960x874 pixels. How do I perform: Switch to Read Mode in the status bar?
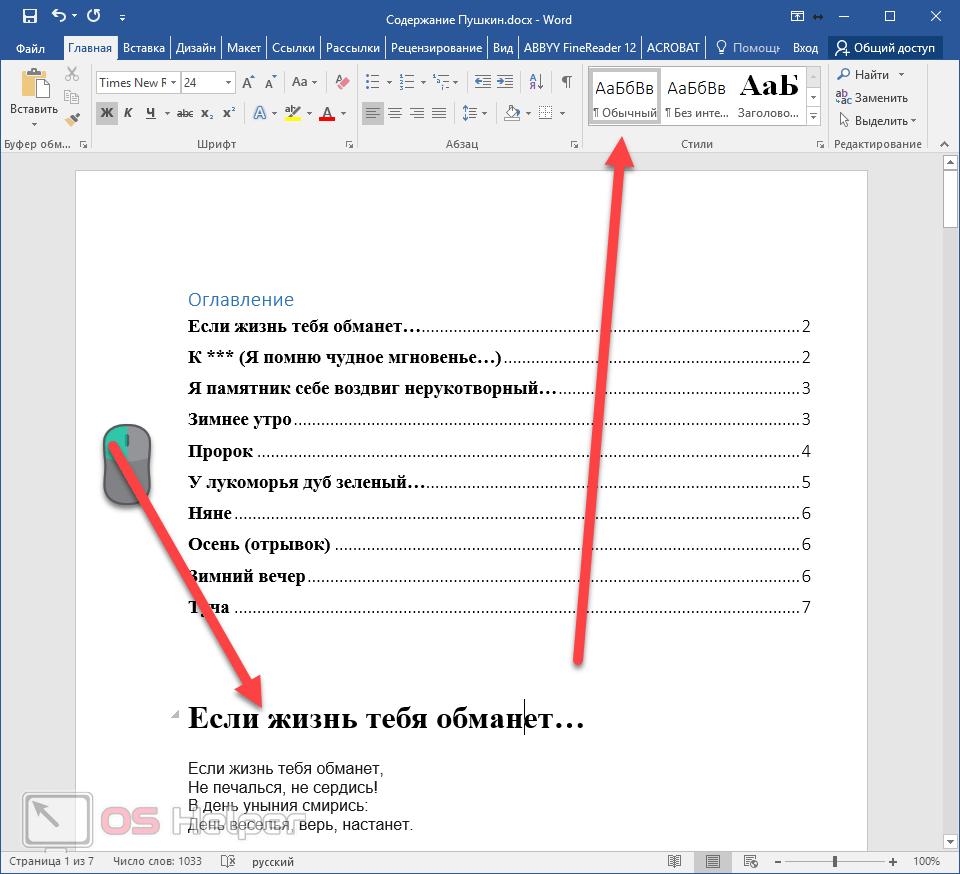674,861
